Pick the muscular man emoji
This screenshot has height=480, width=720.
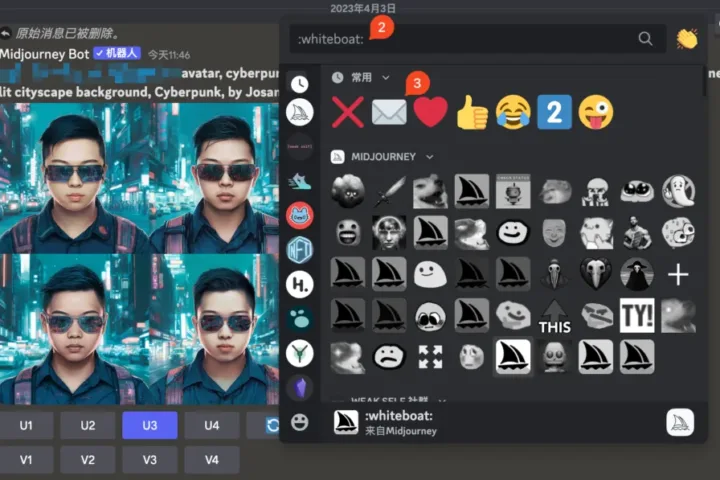[637, 232]
